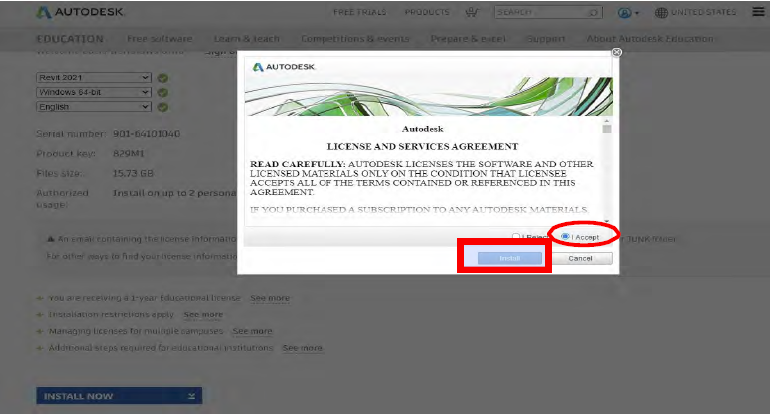Click the search magnifier icon

(593, 13)
